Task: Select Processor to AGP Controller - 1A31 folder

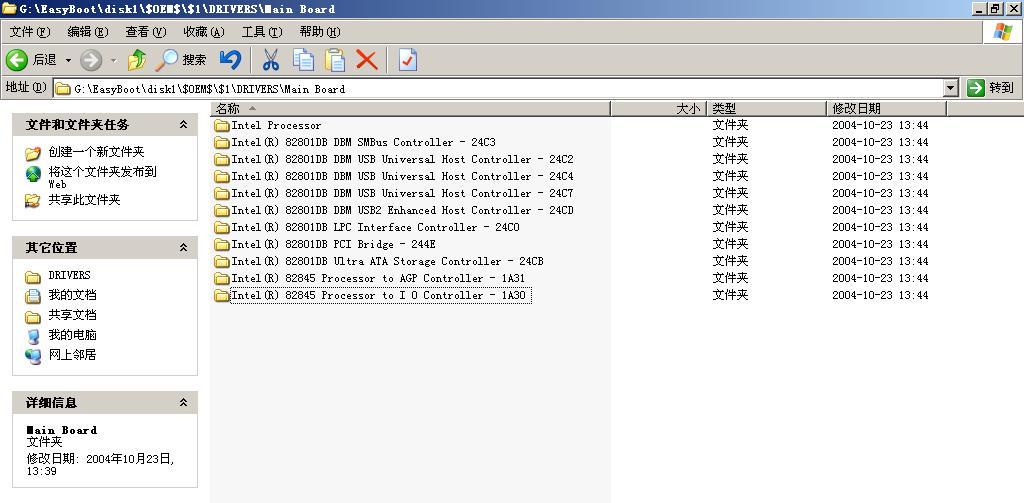Action: (x=378, y=278)
